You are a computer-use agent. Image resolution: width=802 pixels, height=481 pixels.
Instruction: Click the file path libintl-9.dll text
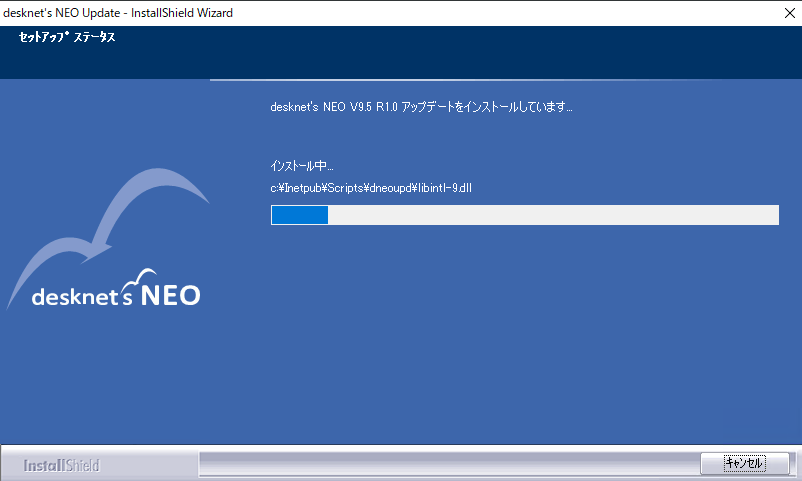click(371, 188)
